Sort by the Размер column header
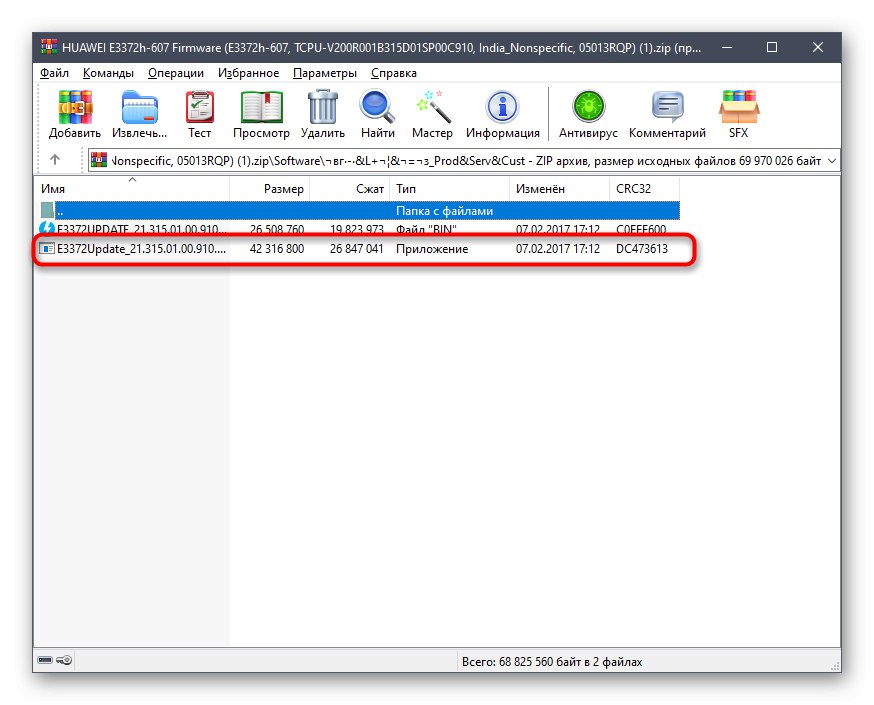 click(269, 189)
